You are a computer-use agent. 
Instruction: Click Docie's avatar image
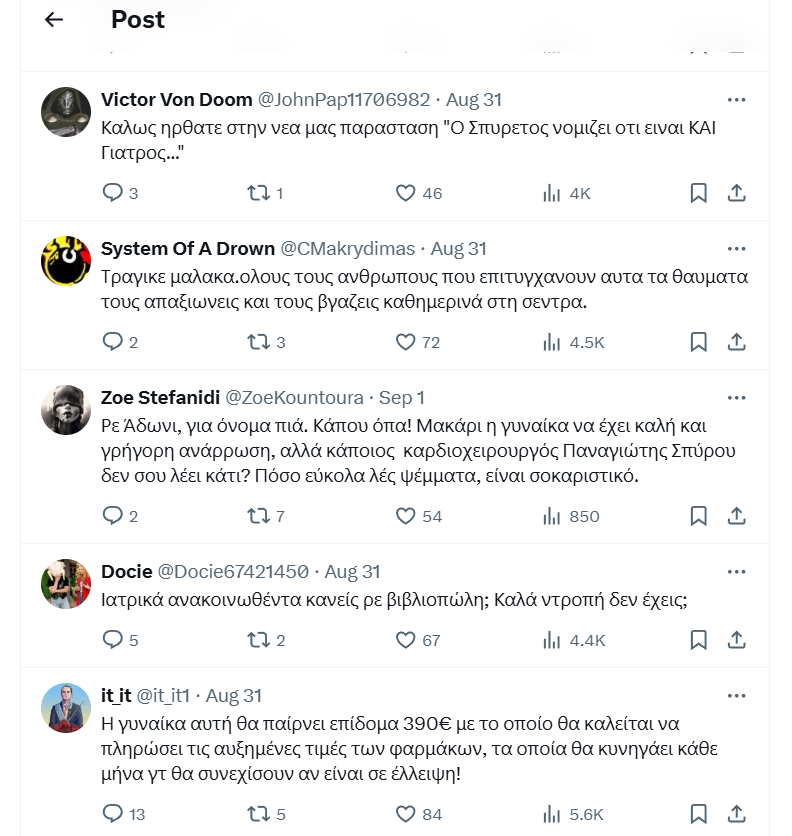click(66, 583)
